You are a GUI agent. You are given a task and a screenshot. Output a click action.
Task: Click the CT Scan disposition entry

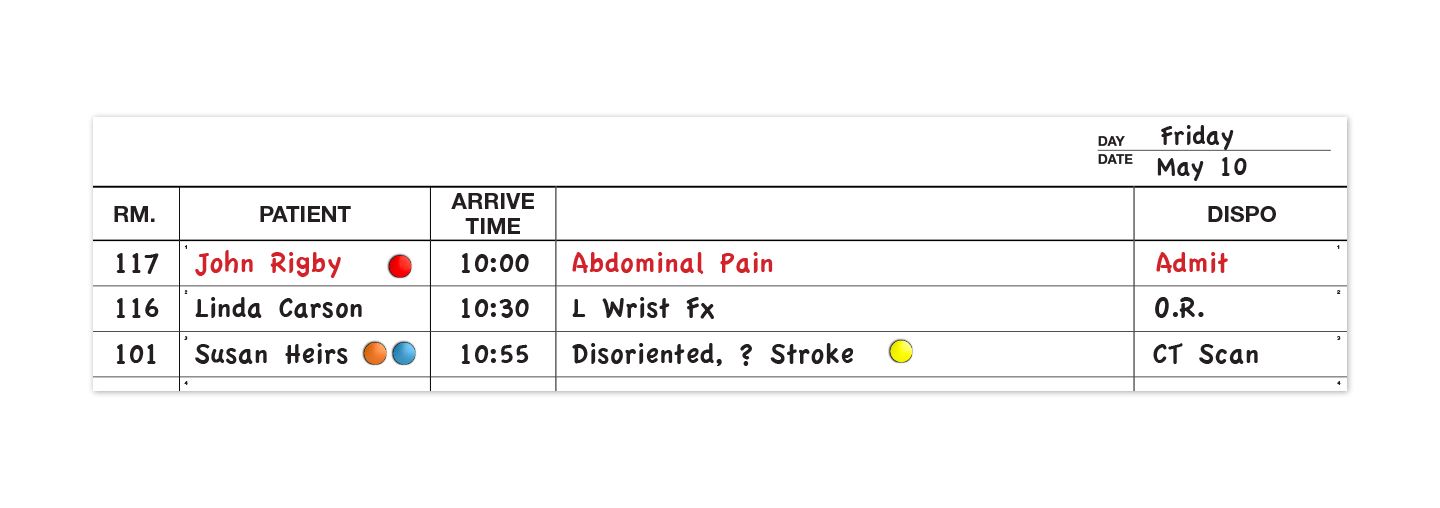1205,355
